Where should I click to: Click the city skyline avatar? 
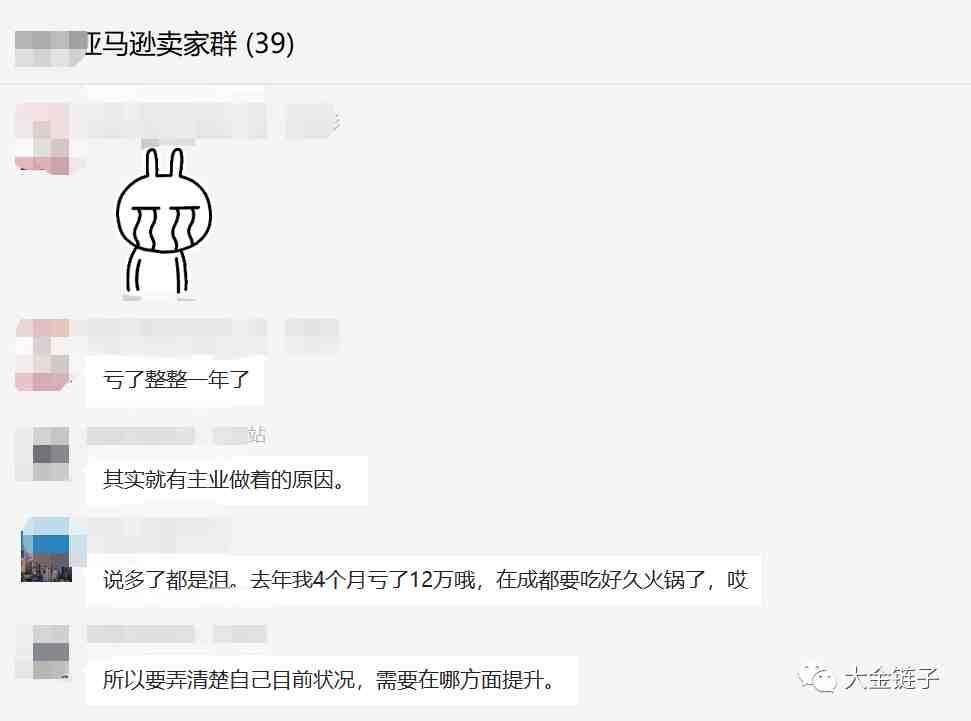pyautogui.click(x=46, y=551)
